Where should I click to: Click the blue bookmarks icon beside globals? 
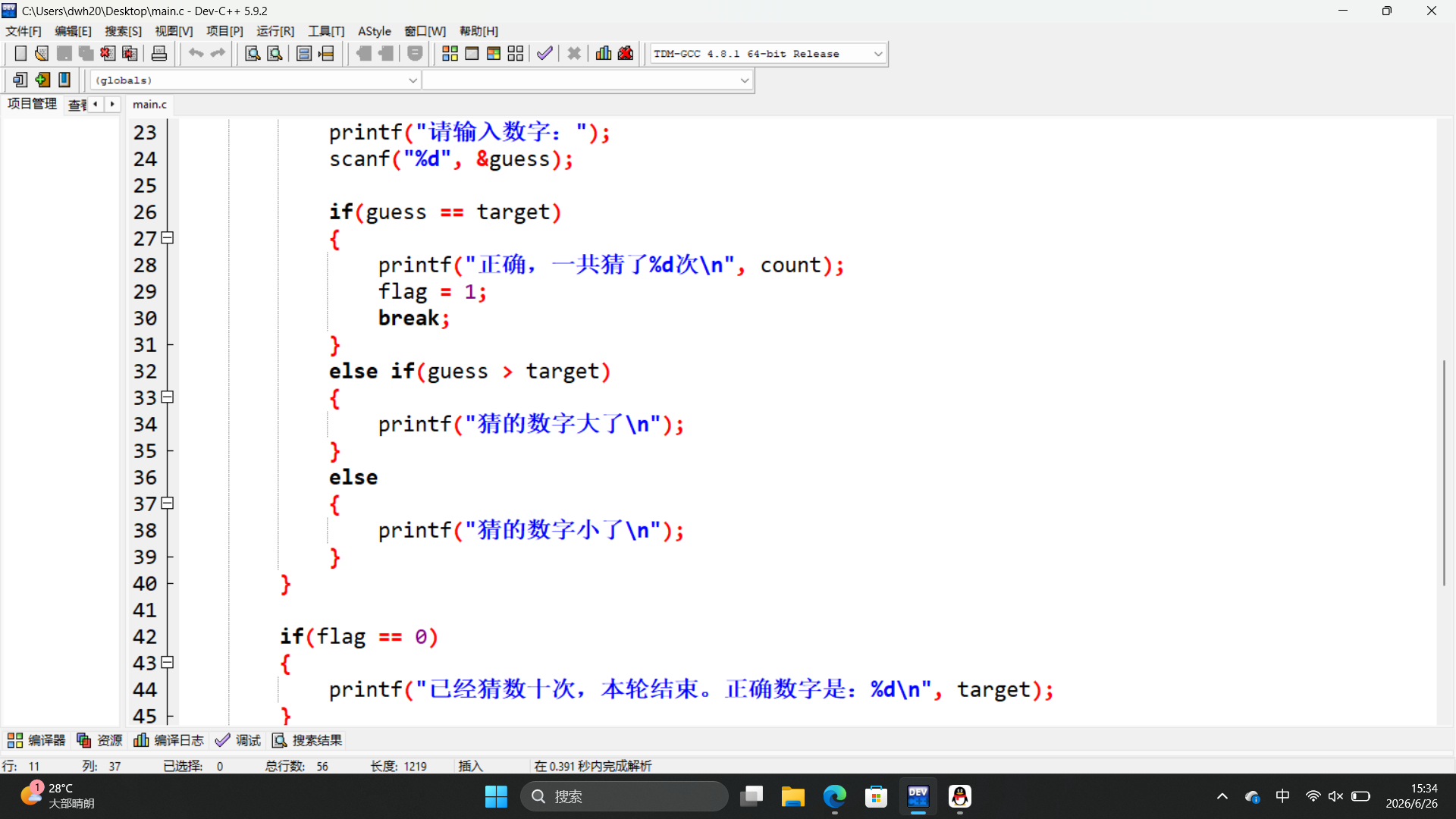[x=64, y=80]
